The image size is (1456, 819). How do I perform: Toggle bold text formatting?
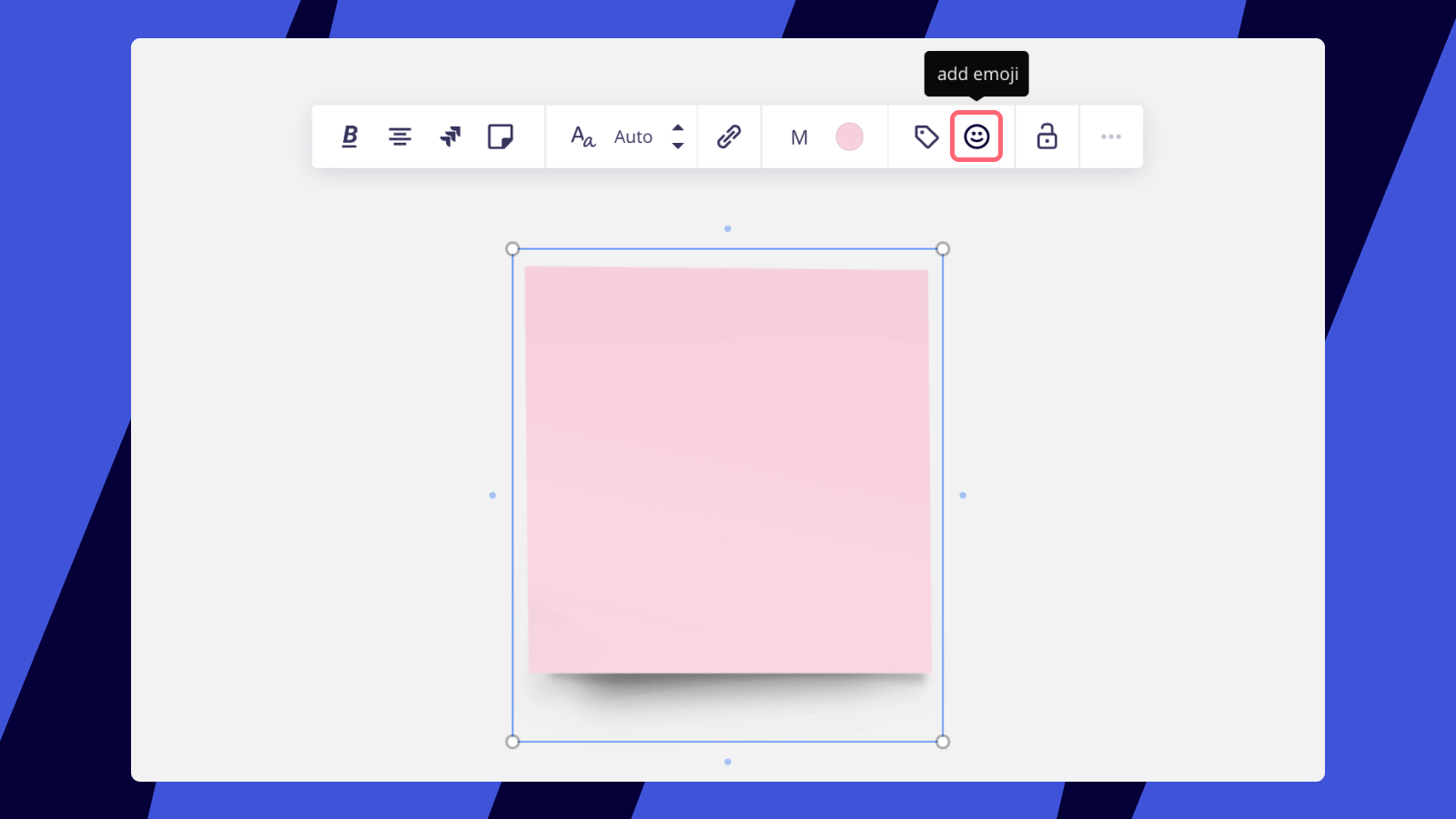pos(349,136)
